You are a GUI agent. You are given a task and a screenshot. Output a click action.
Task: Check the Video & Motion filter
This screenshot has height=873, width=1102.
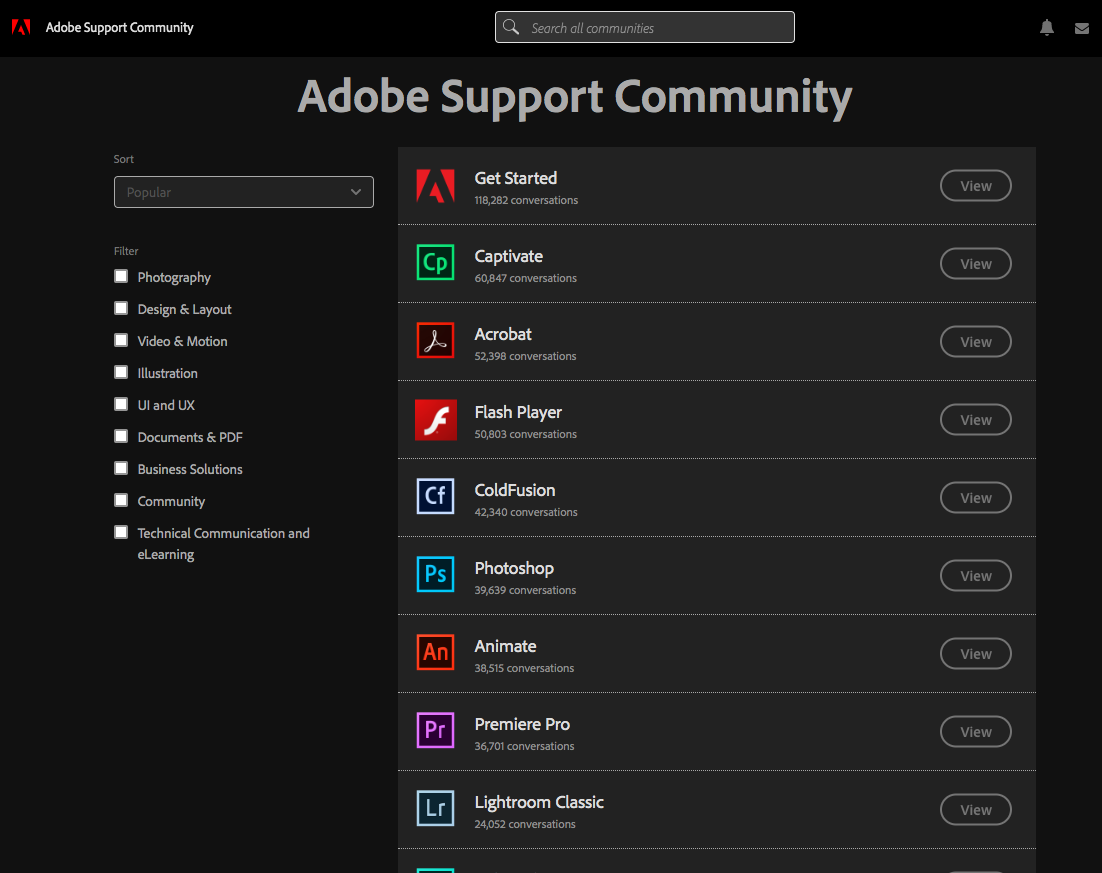pyautogui.click(x=120, y=340)
